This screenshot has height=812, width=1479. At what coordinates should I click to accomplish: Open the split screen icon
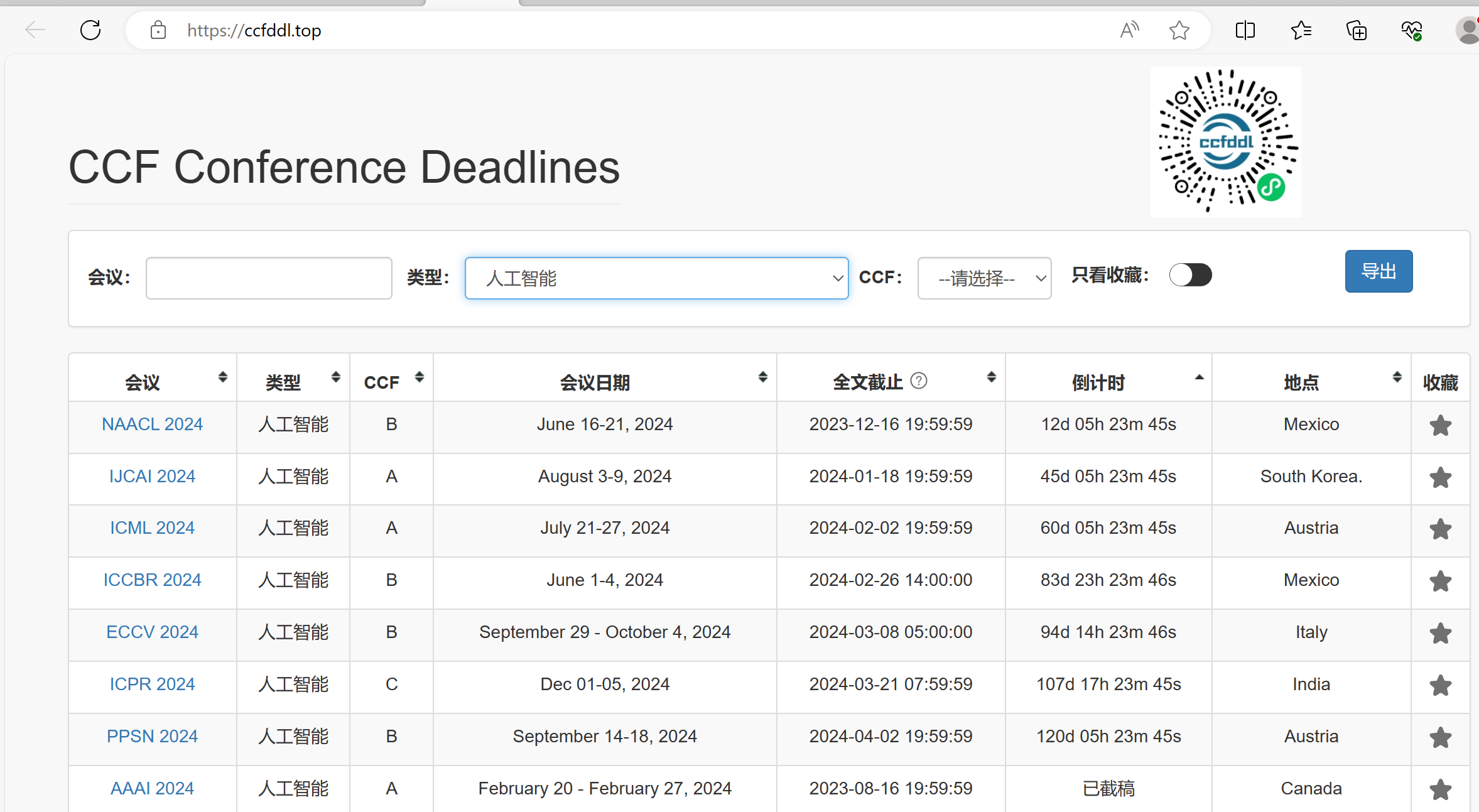click(1245, 30)
